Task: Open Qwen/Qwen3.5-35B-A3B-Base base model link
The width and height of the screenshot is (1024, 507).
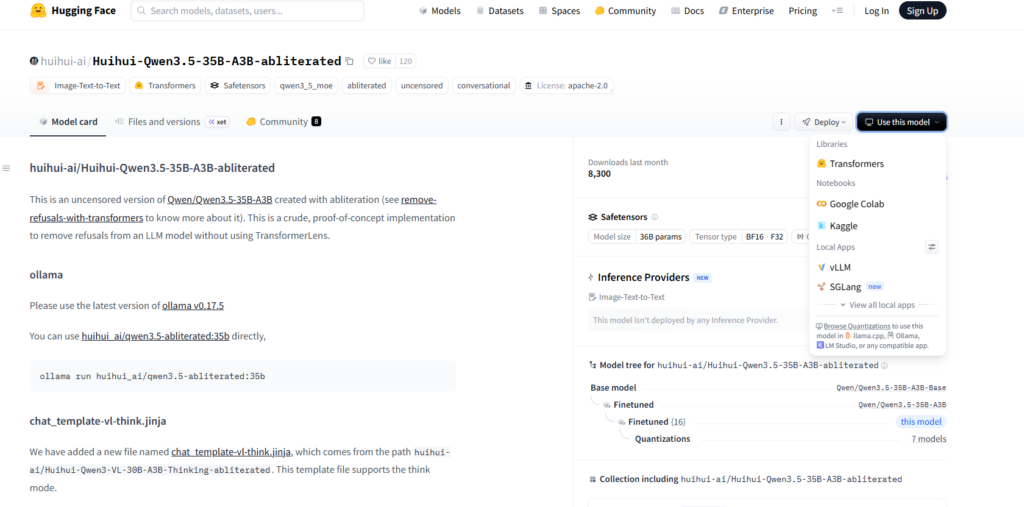Action: pos(891,388)
